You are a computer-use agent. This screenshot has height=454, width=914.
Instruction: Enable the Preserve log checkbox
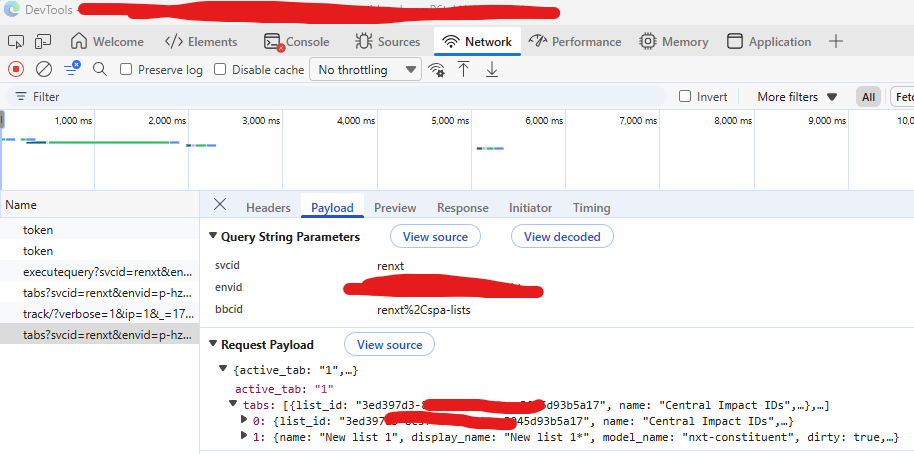[126, 70]
